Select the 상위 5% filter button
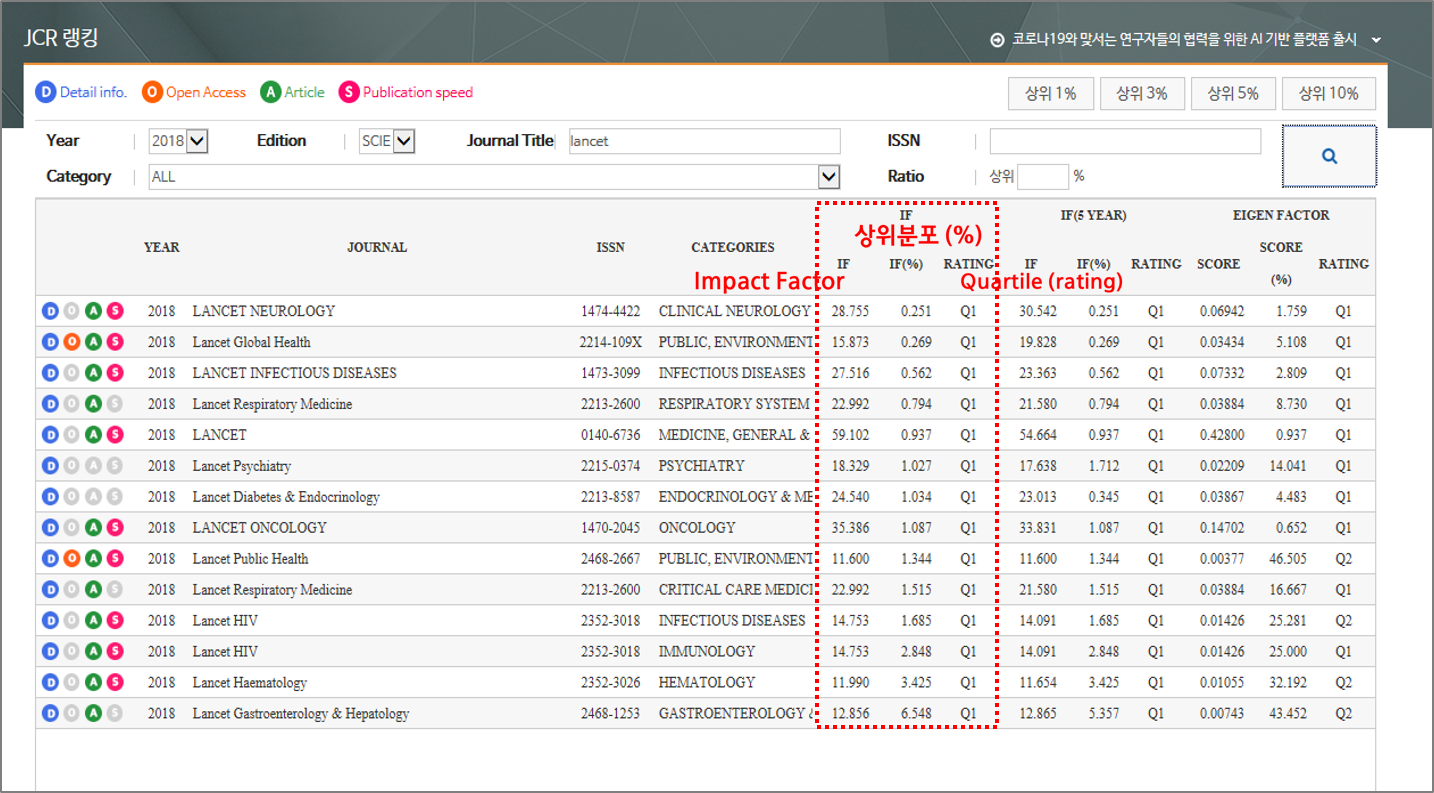Image resolution: width=1434 pixels, height=793 pixels. coord(1232,94)
